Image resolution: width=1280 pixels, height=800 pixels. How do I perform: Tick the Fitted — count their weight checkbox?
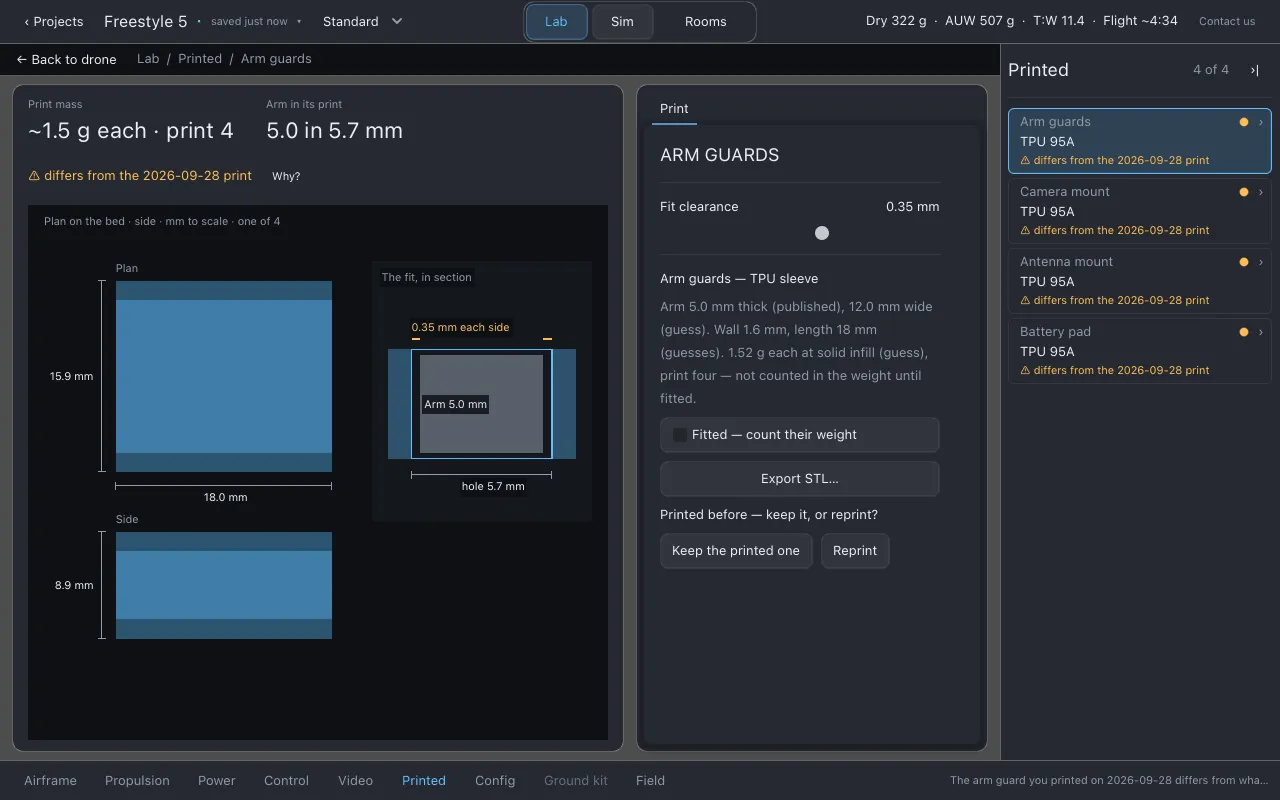[680, 435]
